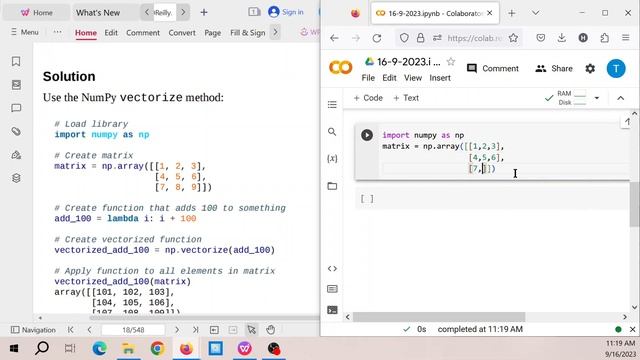Screen dimensions: 640x360
Task: Open Colab find and replace search
Action: [332, 132]
